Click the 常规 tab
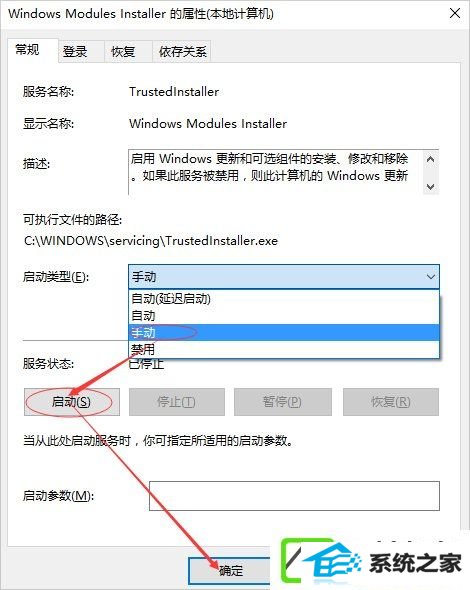 (x=32, y=49)
